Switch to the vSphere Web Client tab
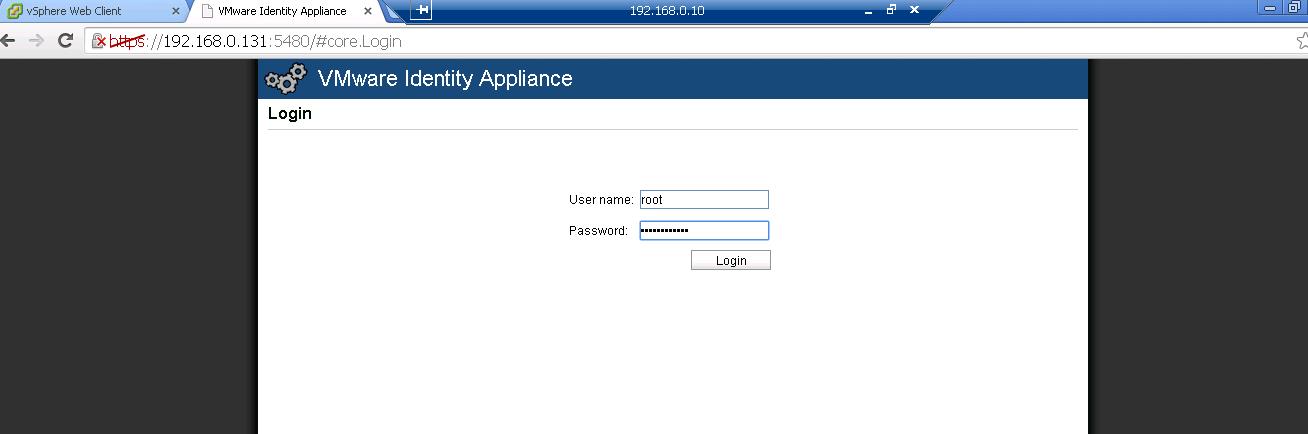 click(x=92, y=11)
